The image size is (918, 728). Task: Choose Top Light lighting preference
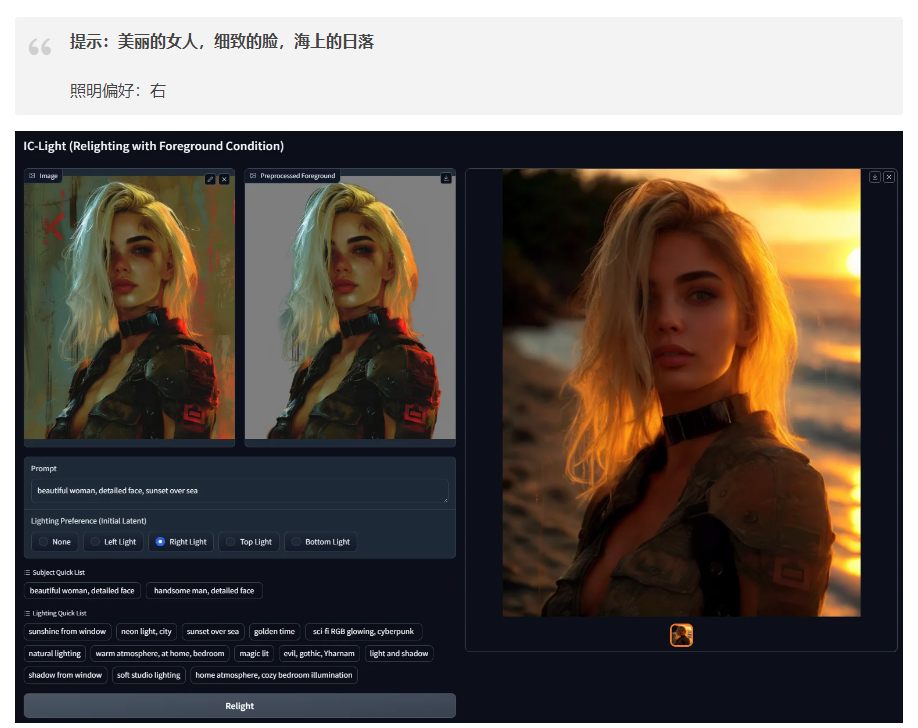(x=231, y=542)
